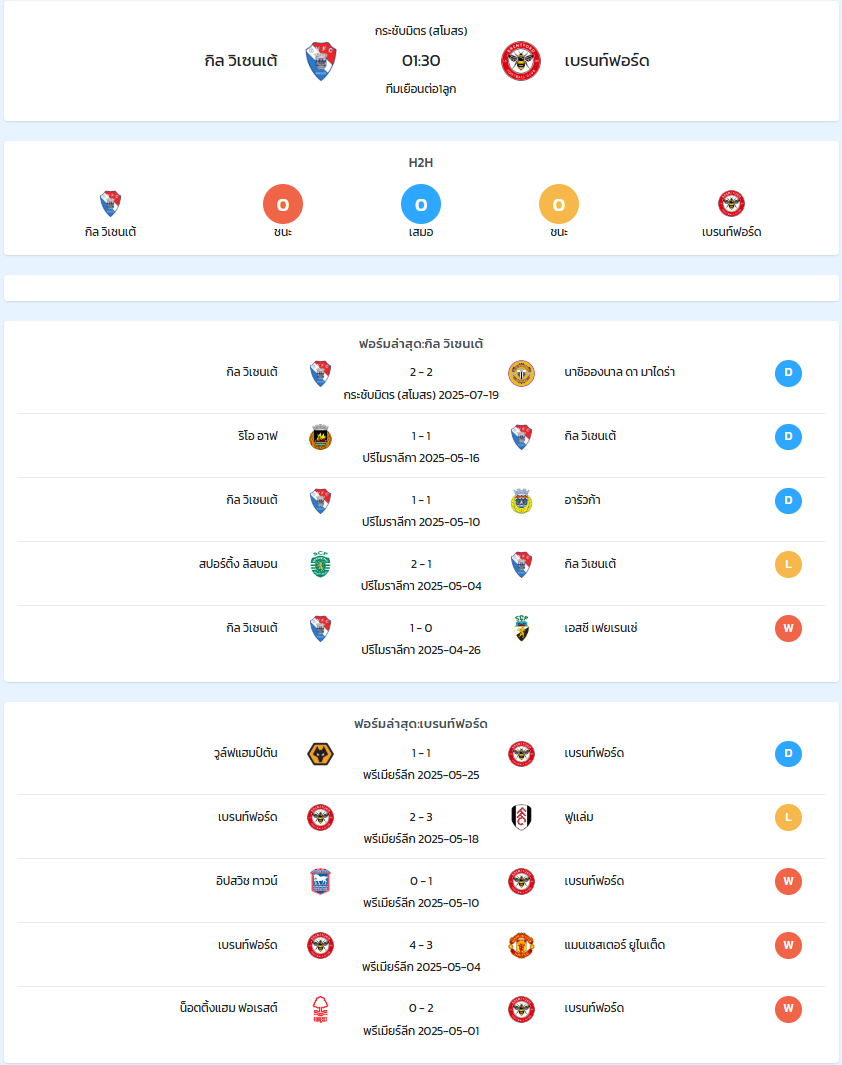Click the orange Gil Vicente wins H2H circle
The width and height of the screenshot is (842, 1065).
pyautogui.click(x=283, y=204)
